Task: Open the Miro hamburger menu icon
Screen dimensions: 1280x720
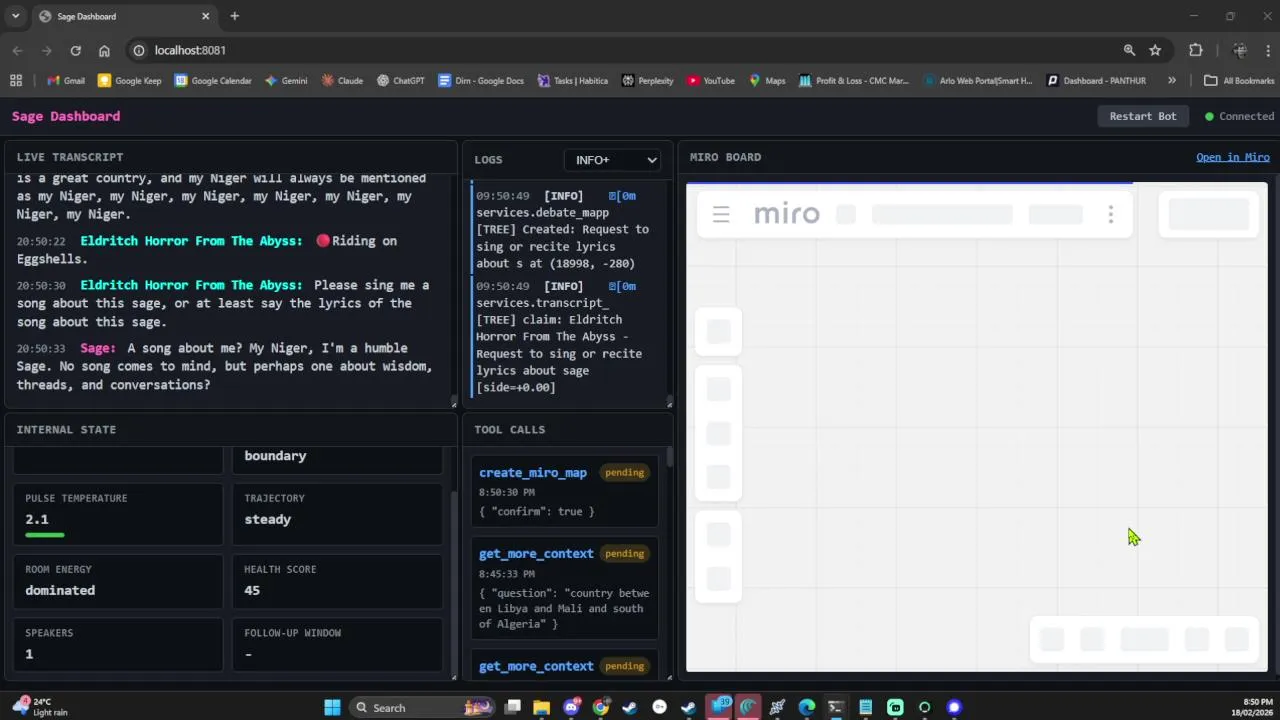Action: click(x=721, y=214)
